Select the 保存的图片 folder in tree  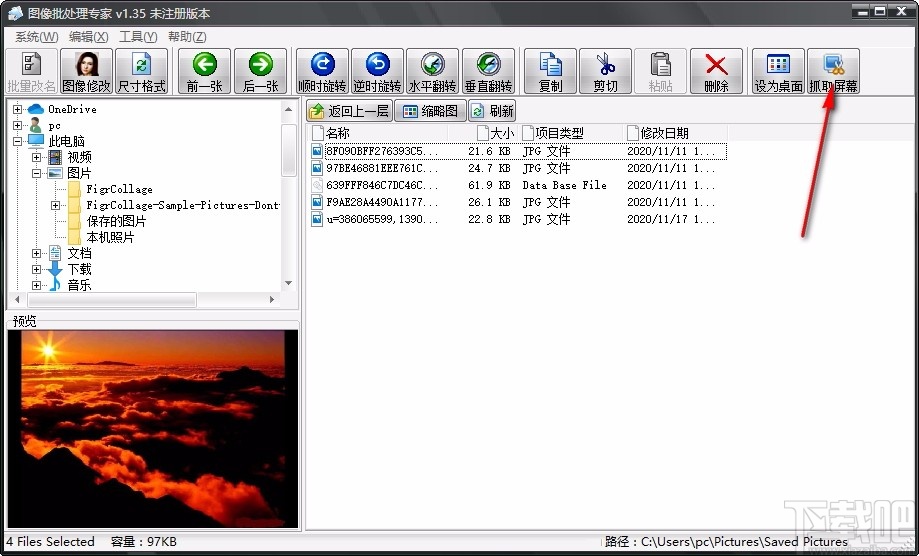[x=116, y=221]
